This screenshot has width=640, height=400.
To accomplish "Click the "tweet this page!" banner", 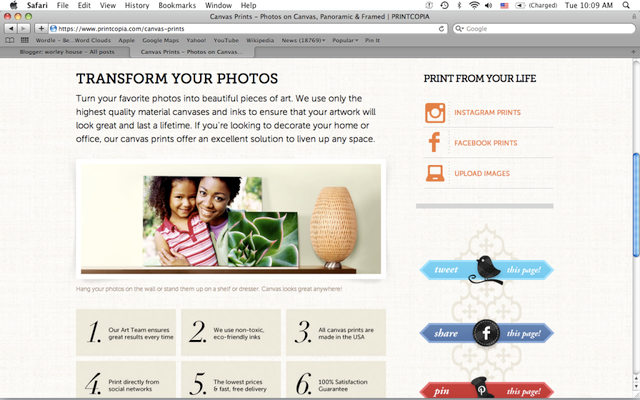I will 486,270.
